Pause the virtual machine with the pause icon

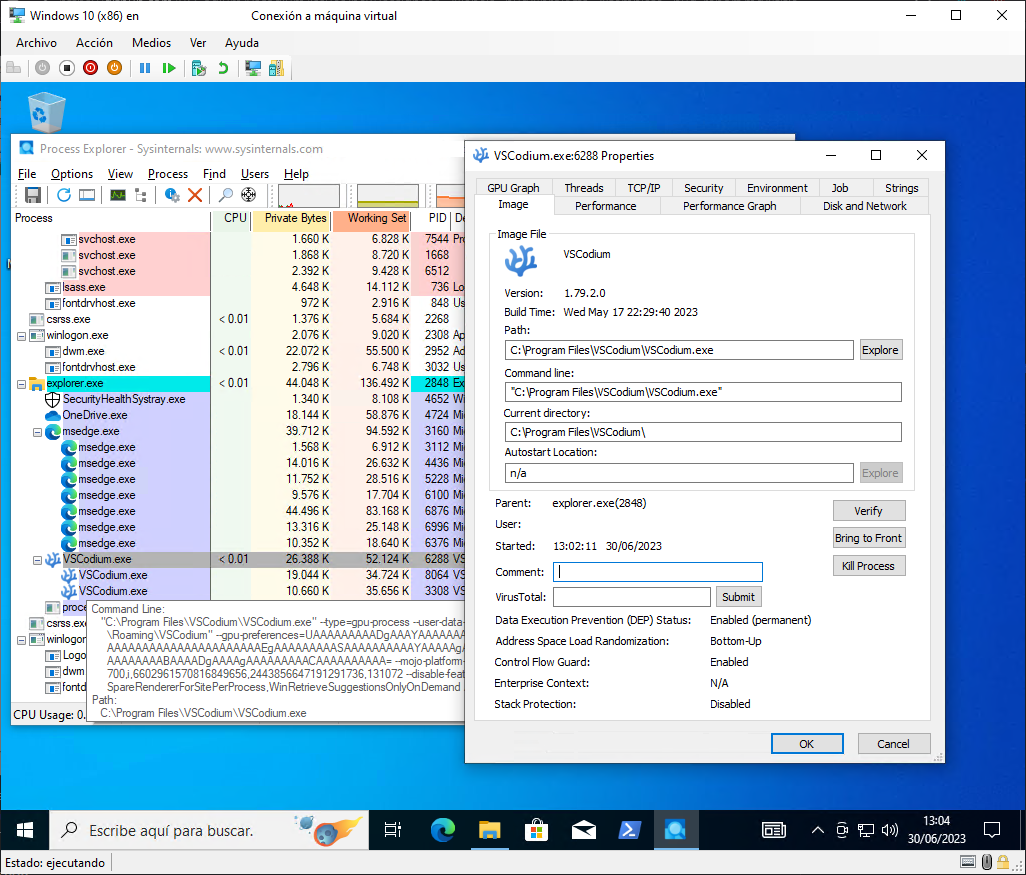tap(146, 68)
